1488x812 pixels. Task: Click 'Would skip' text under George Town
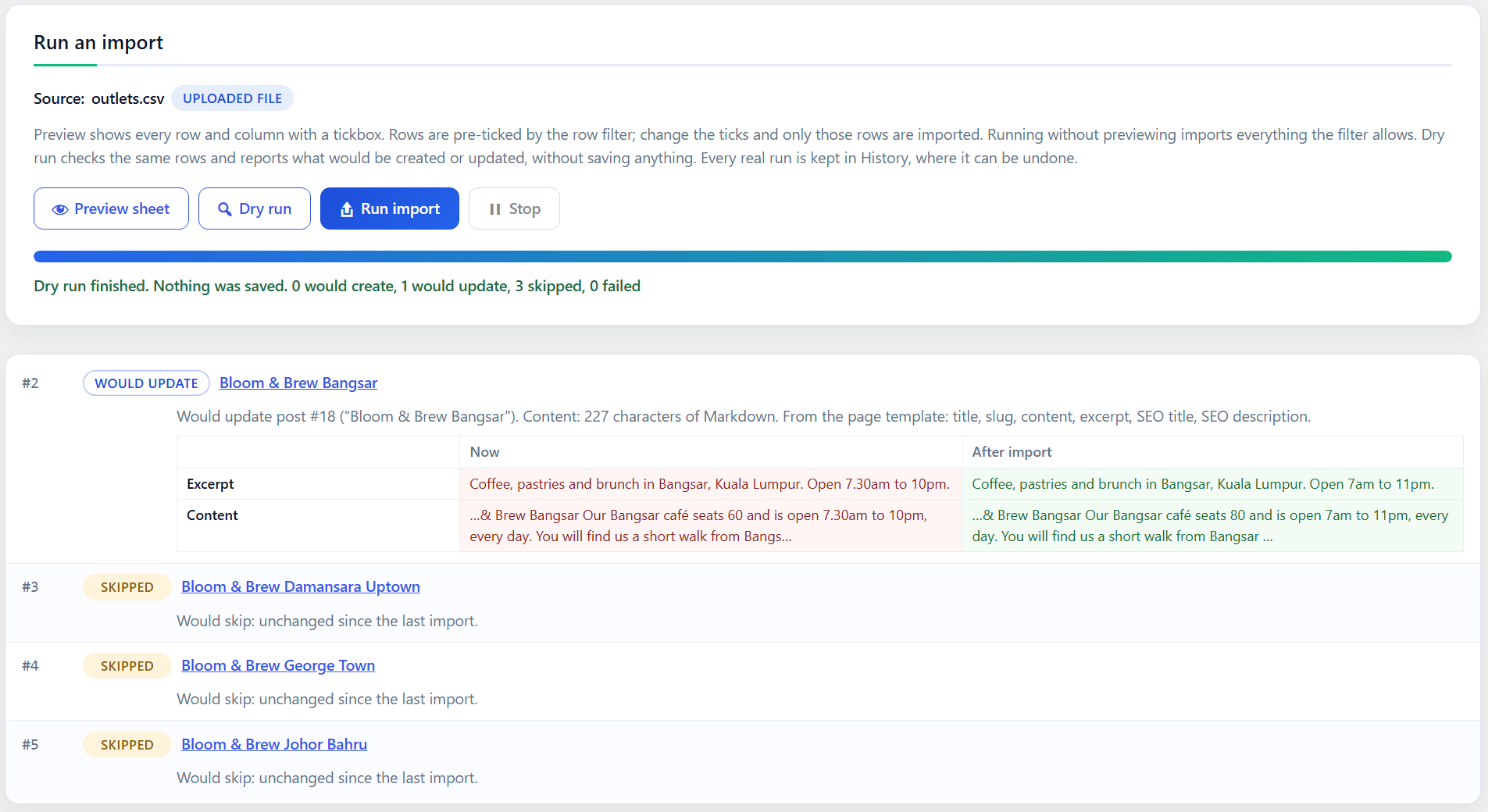pos(327,699)
